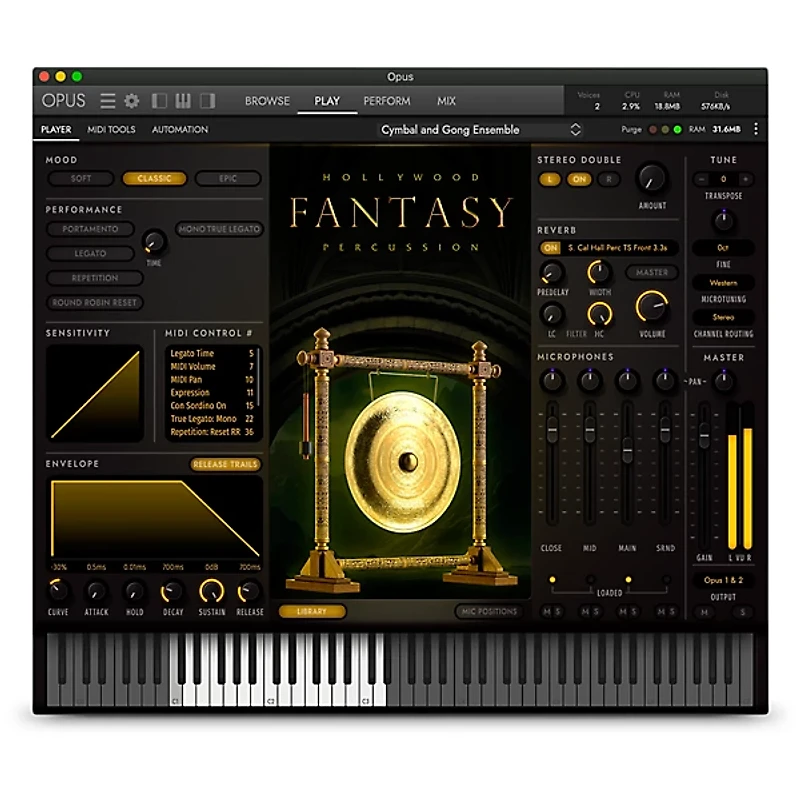Click the Reverb Volume knob
The width and height of the screenshot is (800, 800).
click(x=652, y=306)
